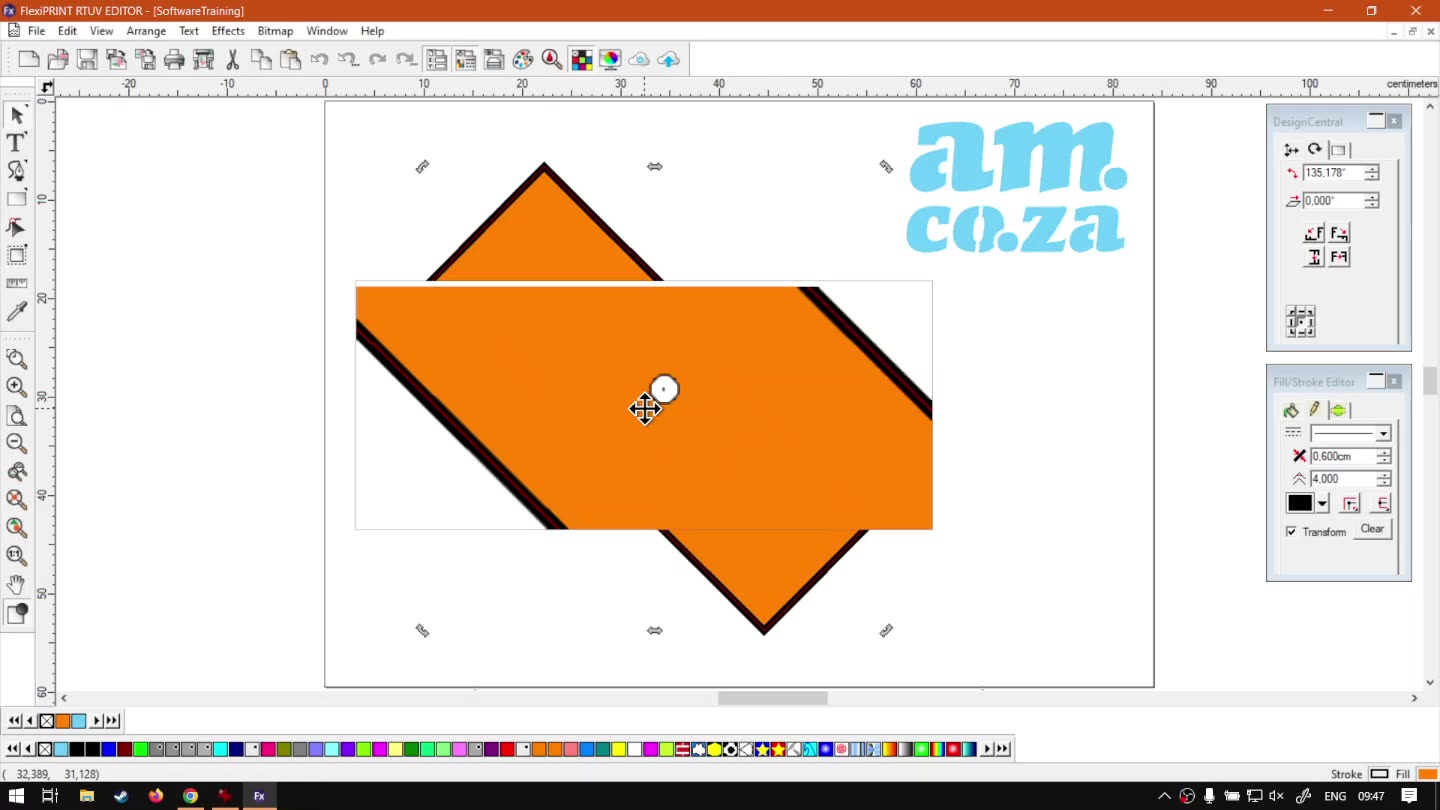Activate the Hand pan tool
Image resolution: width=1440 pixels, height=810 pixels.
(16, 585)
